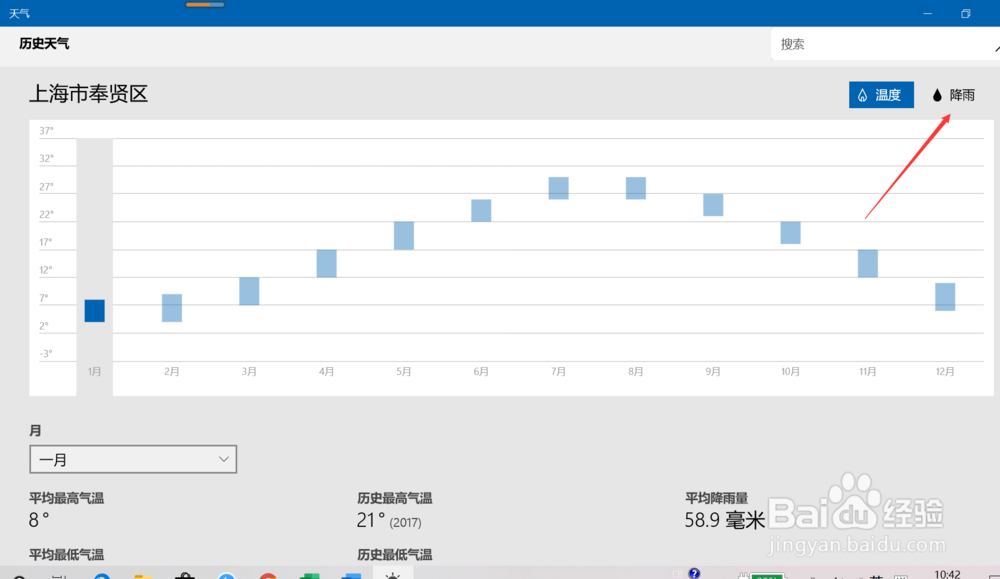Click the 7月 temperature bar on the chart
This screenshot has width=1000, height=579.
tap(557, 187)
